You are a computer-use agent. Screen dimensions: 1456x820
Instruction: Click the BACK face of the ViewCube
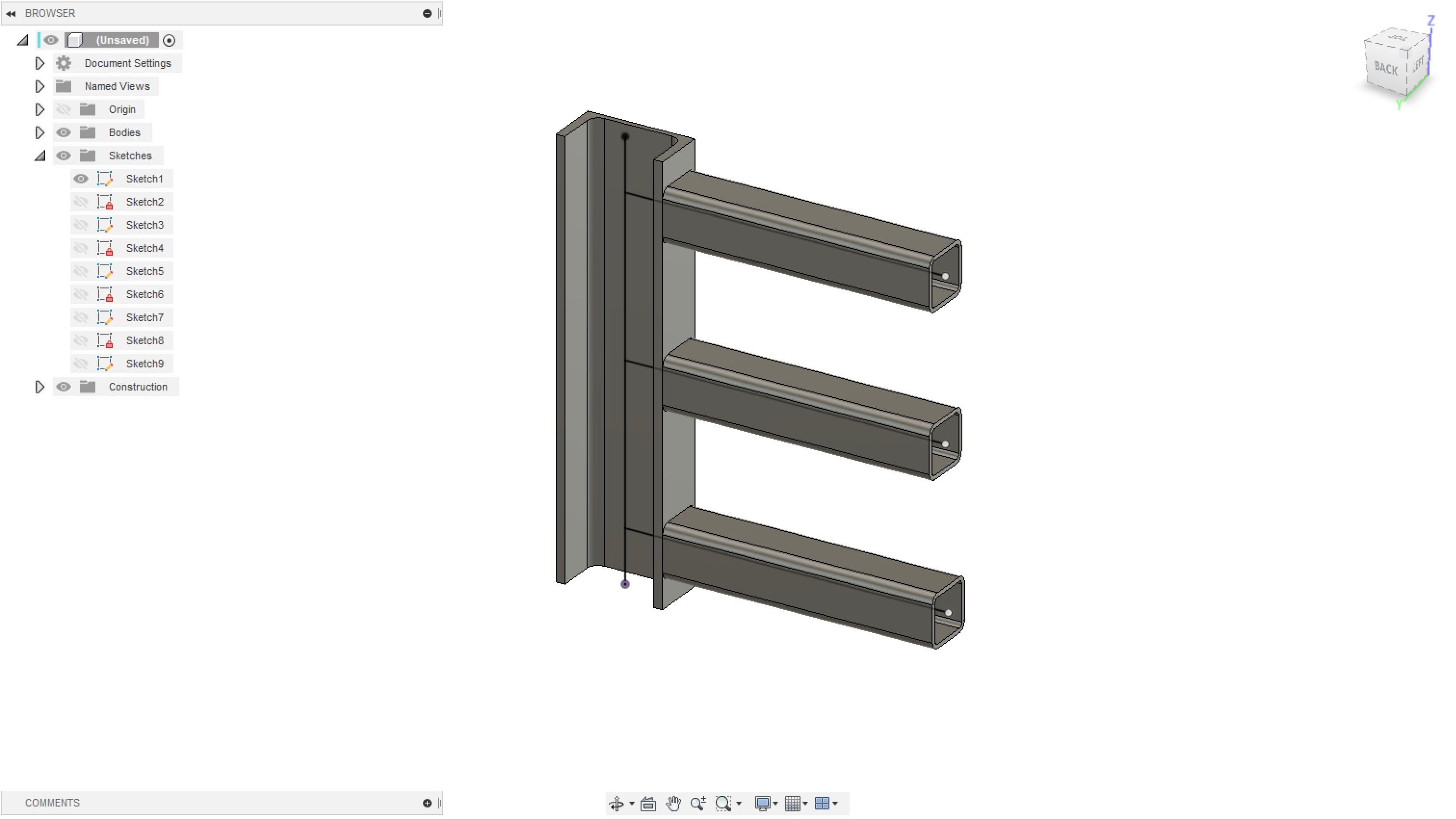click(x=1385, y=69)
